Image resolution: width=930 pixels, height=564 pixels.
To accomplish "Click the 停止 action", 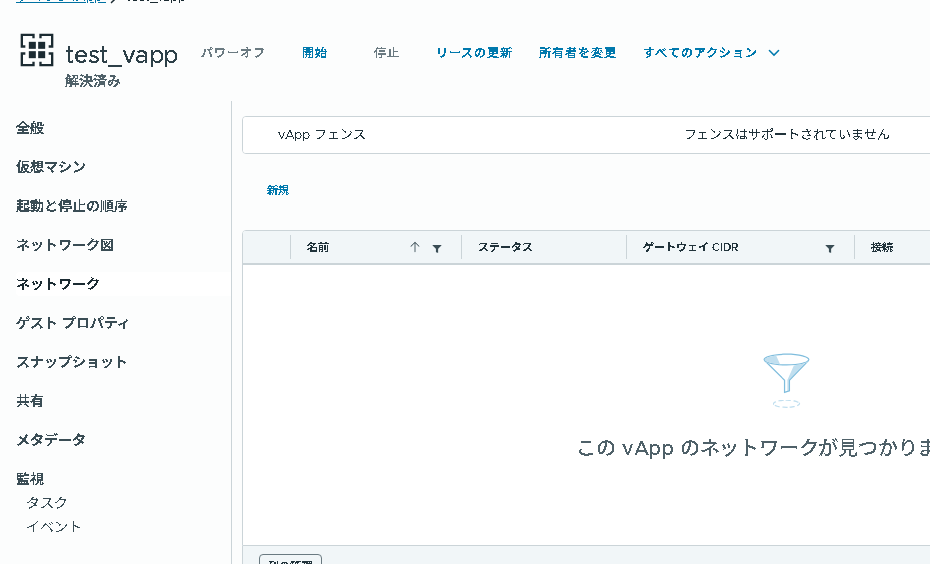I will tap(386, 53).
